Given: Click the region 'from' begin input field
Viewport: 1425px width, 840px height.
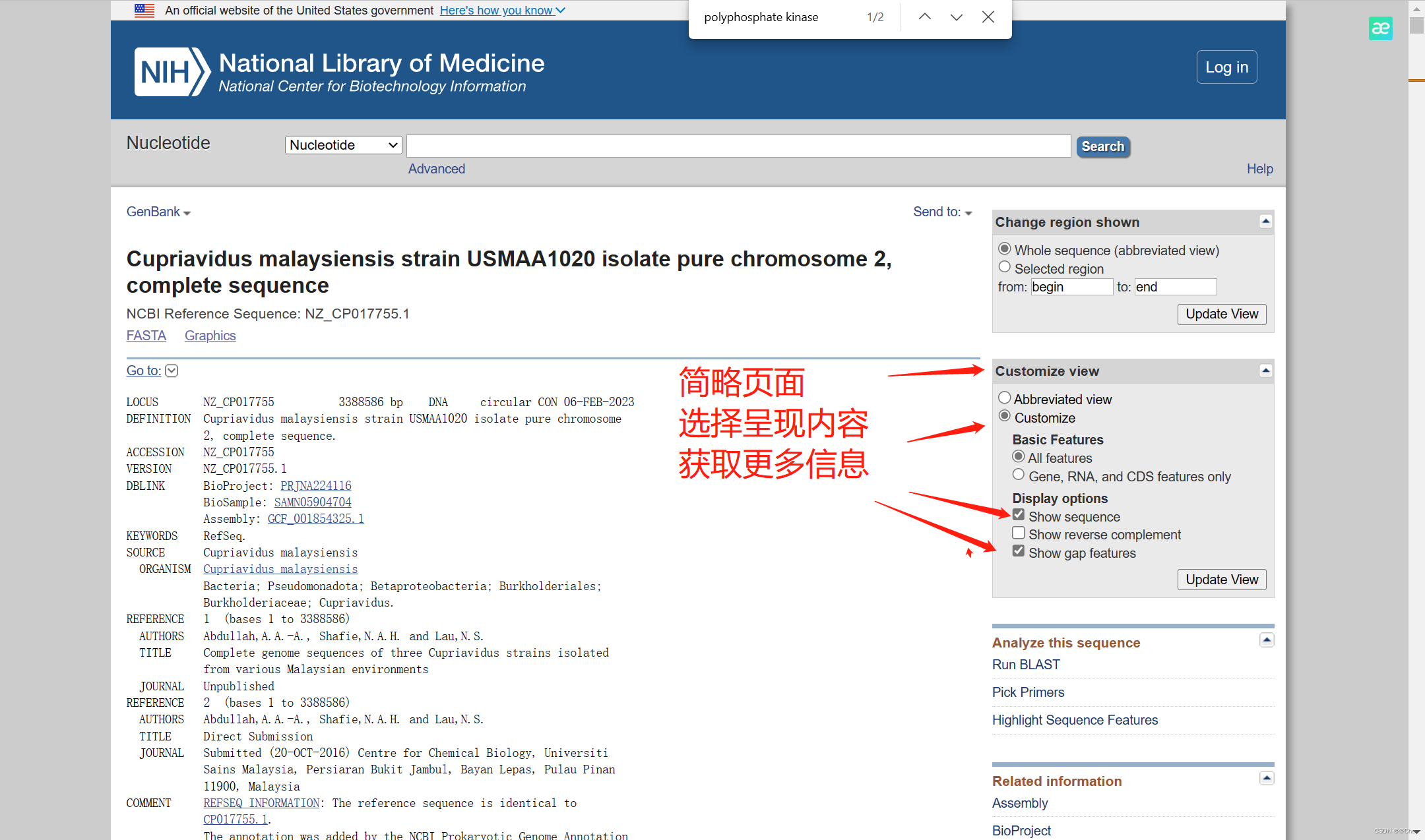Looking at the screenshot, I should (1071, 287).
